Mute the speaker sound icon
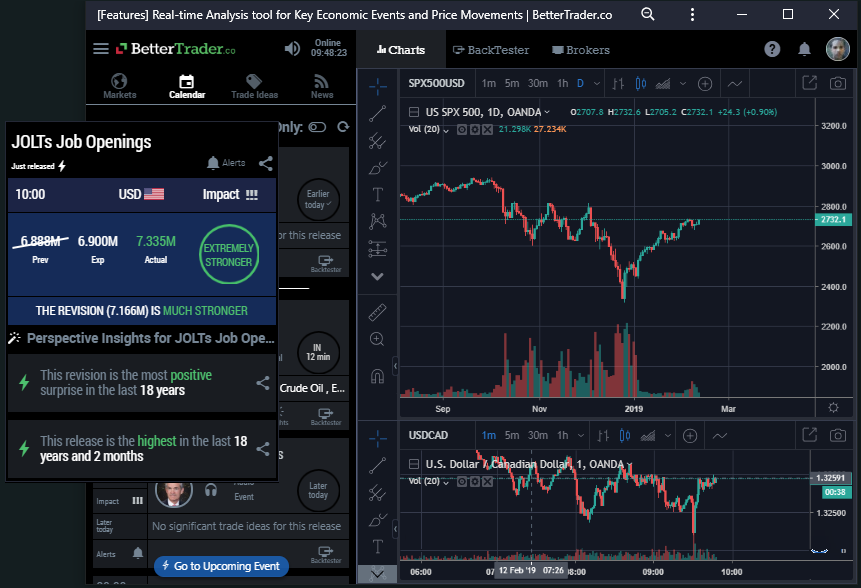Image resolution: width=861 pixels, height=588 pixels. 292,49
